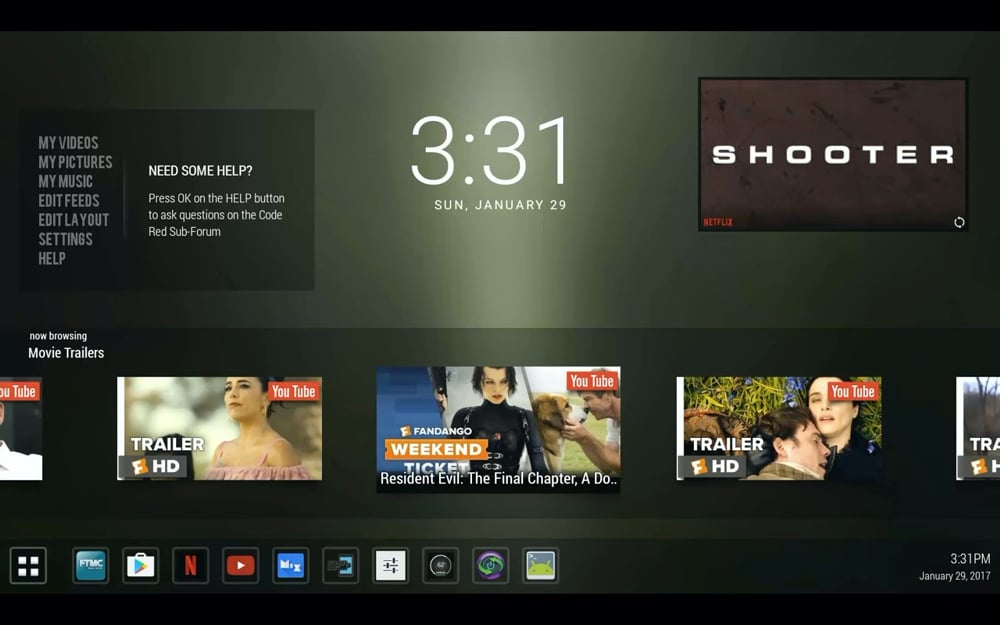Click the 'now browsing' label
Image resolution: width=1000 pixels, height=625 pixels.
(x=58, y=336)
